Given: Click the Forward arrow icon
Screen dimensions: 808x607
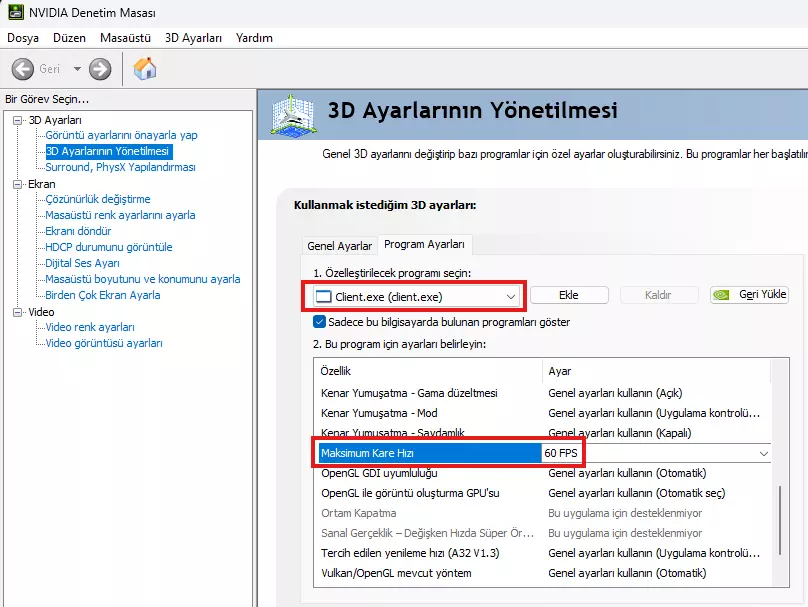Looking at the screenshot, I should tap(100, 69).
